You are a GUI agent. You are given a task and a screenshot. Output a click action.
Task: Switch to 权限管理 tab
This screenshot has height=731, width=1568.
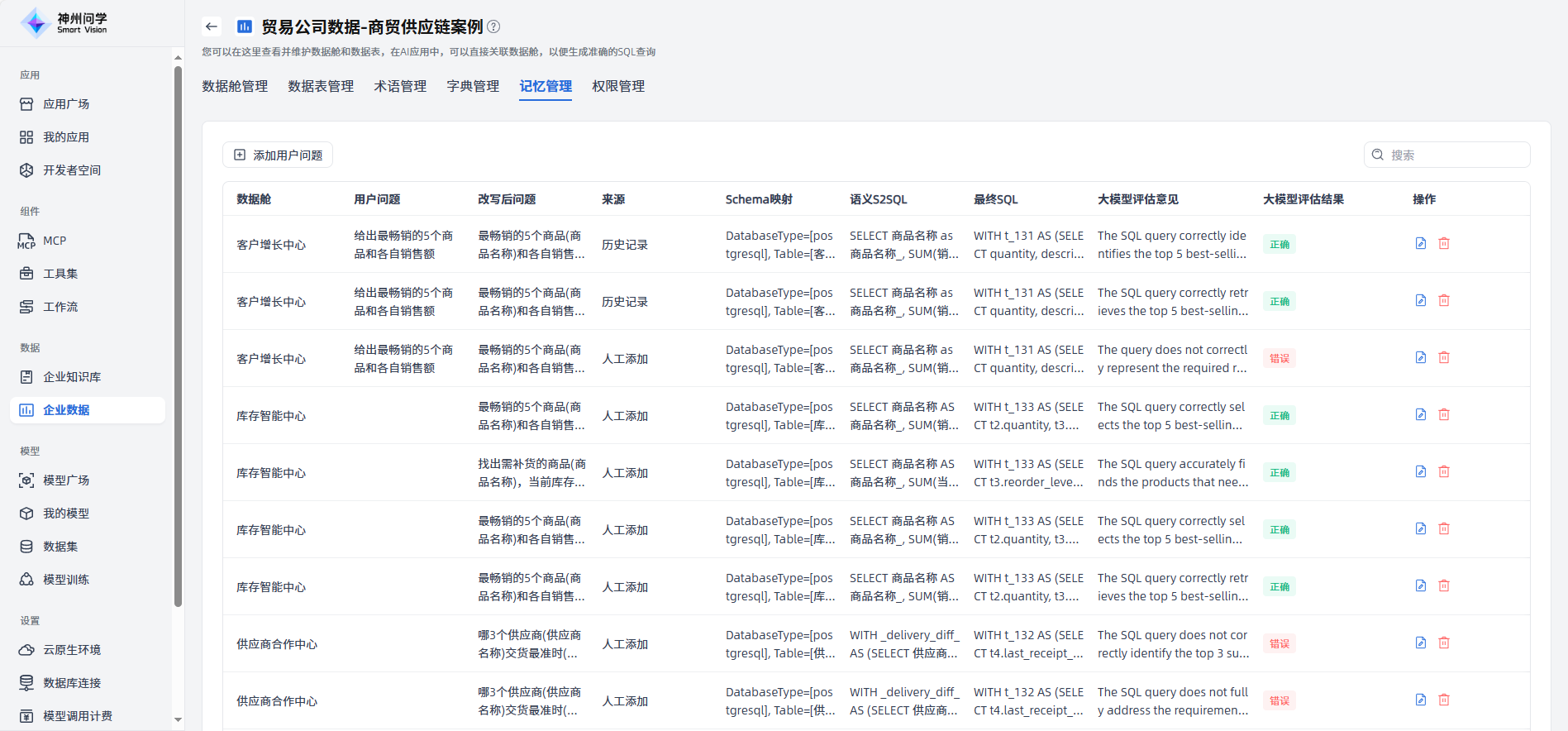(x=618, y=86)
